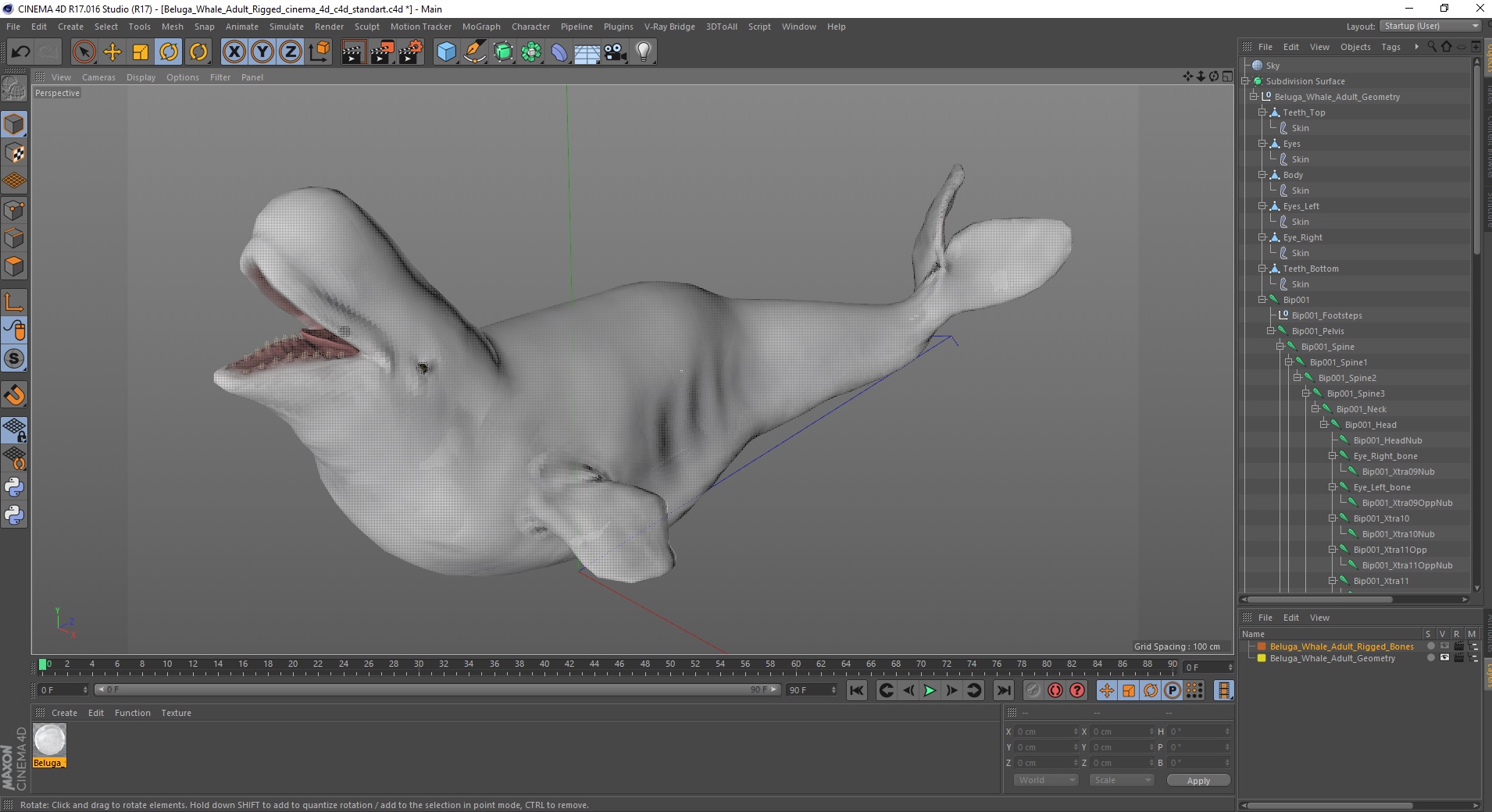1492x812 pixels.
Task: Open the Simulate menu
Action: coord(286,27)
